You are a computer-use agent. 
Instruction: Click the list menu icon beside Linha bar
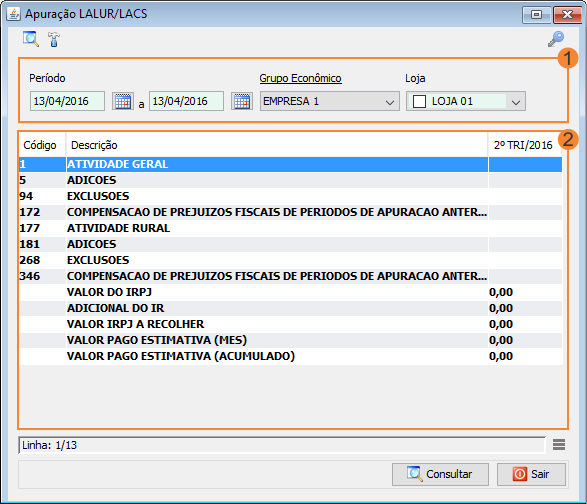(559, 445)
